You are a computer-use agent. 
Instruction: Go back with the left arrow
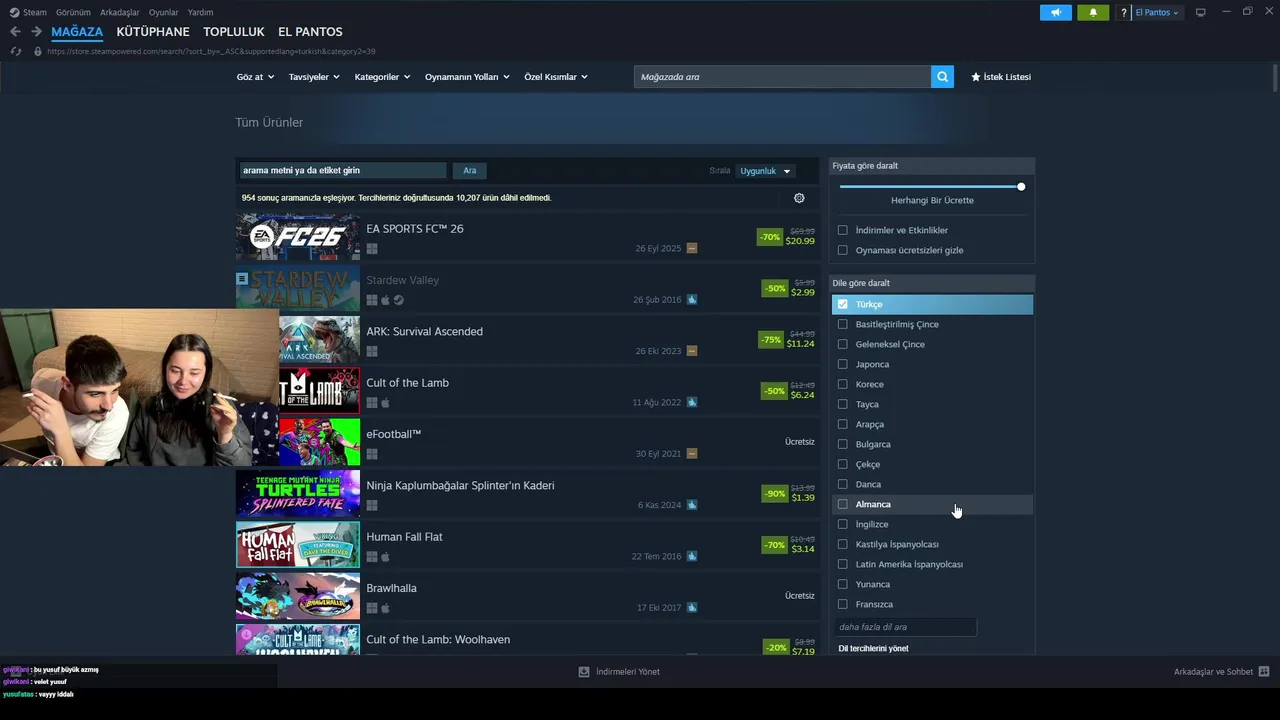[x=15, y=32]
